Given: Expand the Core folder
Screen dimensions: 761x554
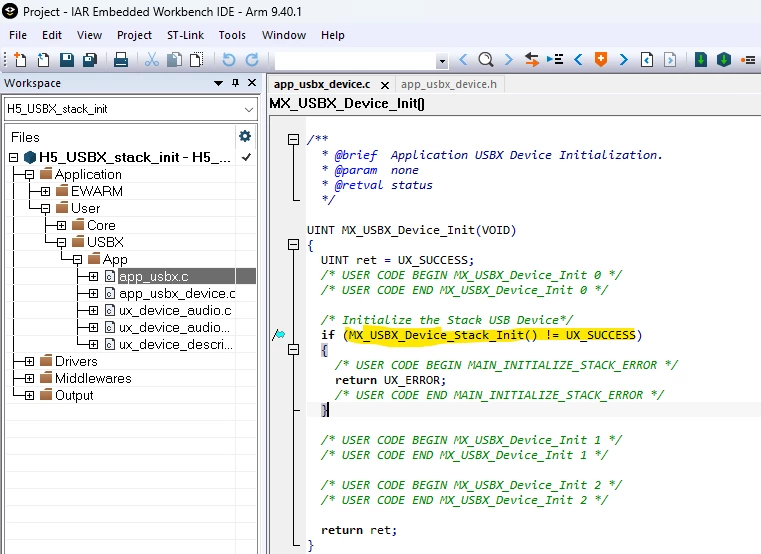Looking at the screenshot, I should [61, 225].
